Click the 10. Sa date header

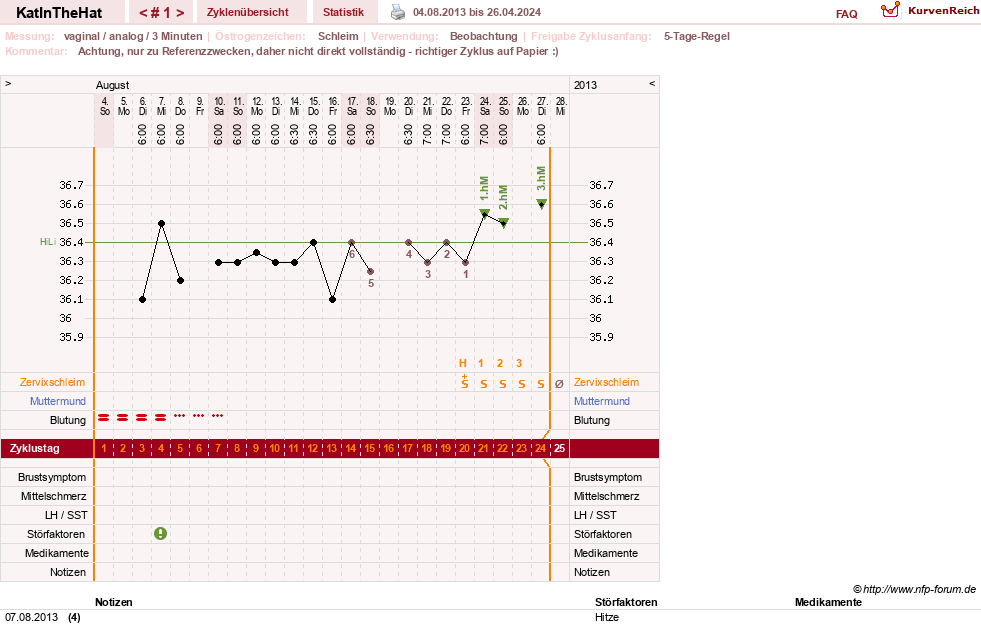point(219,106)
